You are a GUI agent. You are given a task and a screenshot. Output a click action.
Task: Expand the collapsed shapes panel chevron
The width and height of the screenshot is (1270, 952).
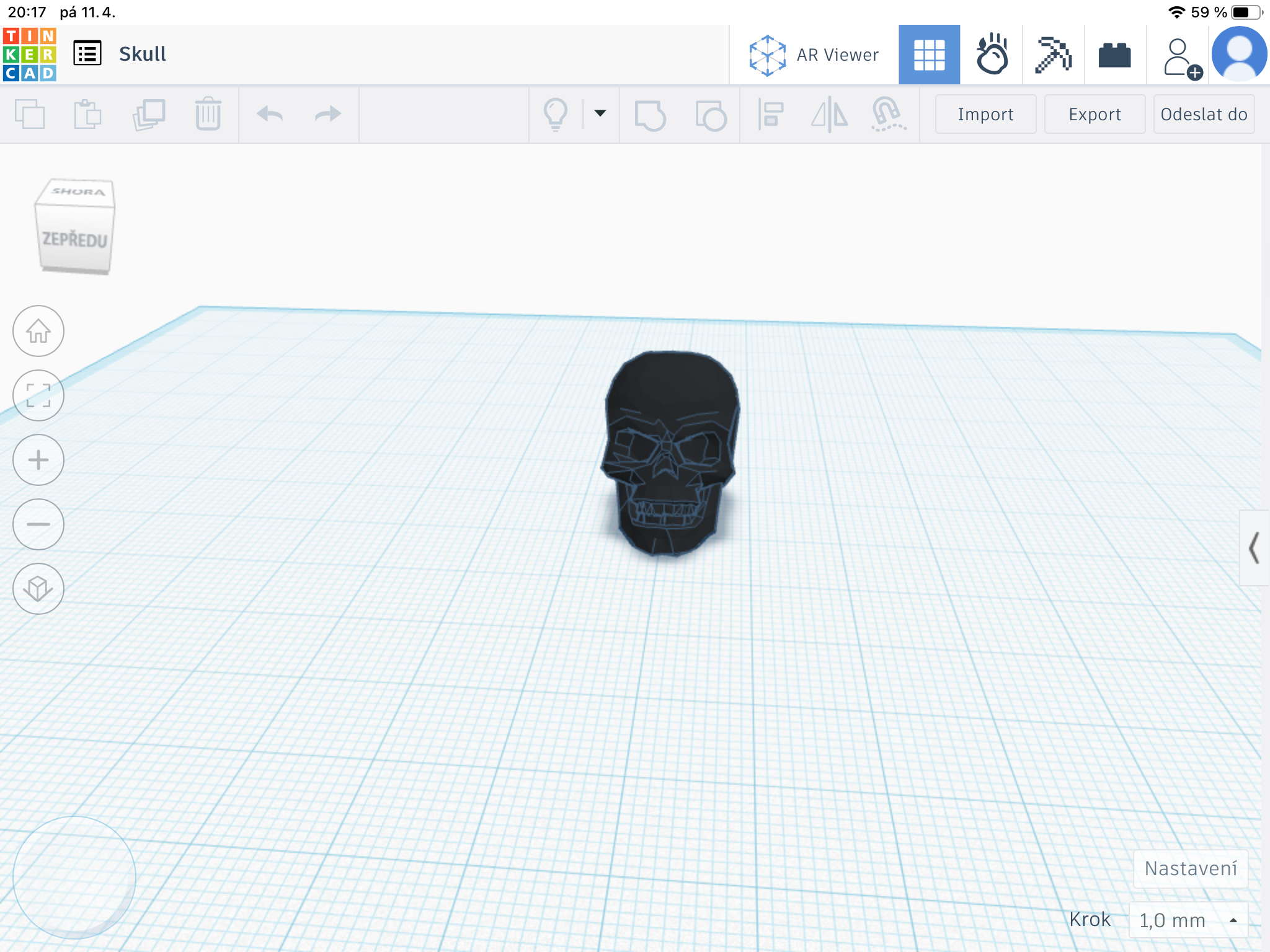pyautogui.click(x=1254, y=548)
